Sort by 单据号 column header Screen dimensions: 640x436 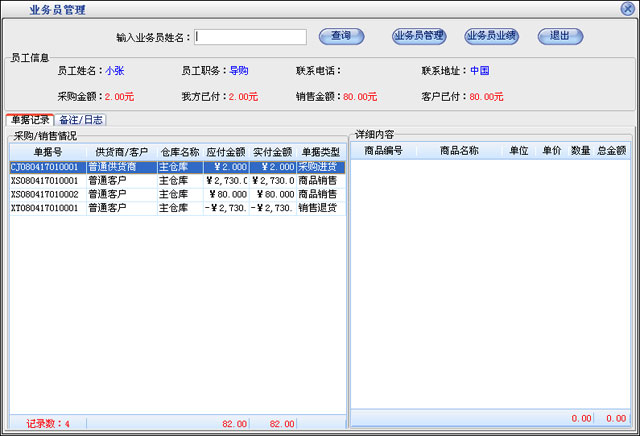coord(48,152)
